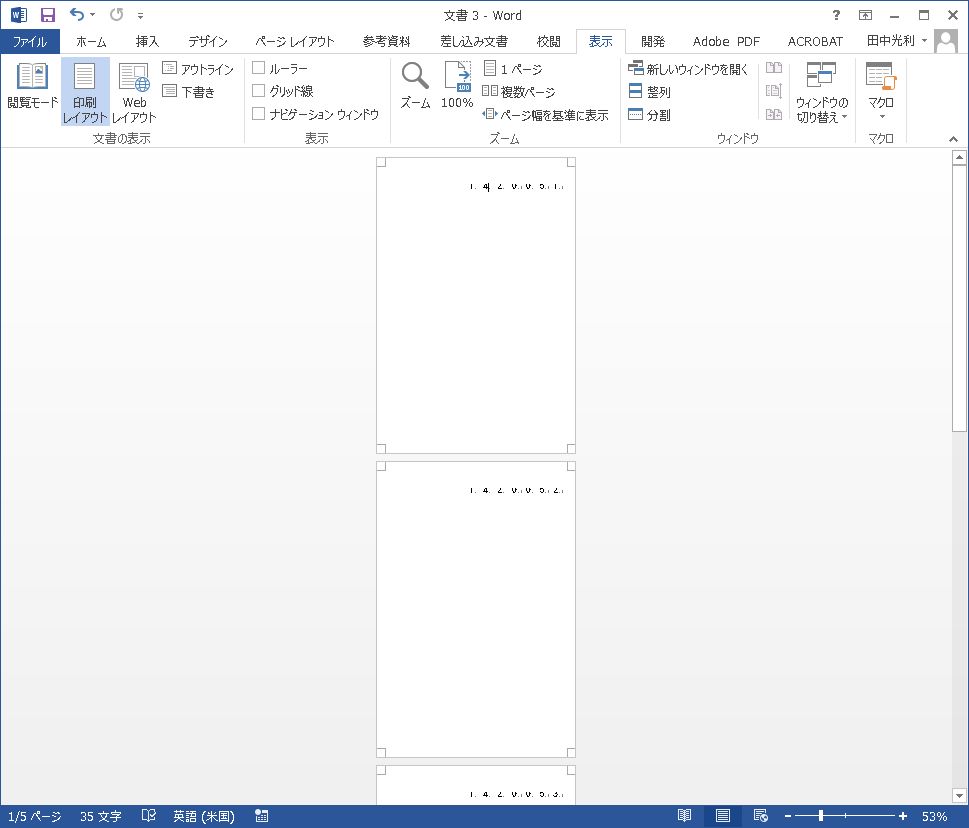The width and height of the screenshot is (969, 828).
Task: Enable the グリッド線 checkbox
Action: pos(258,91)
